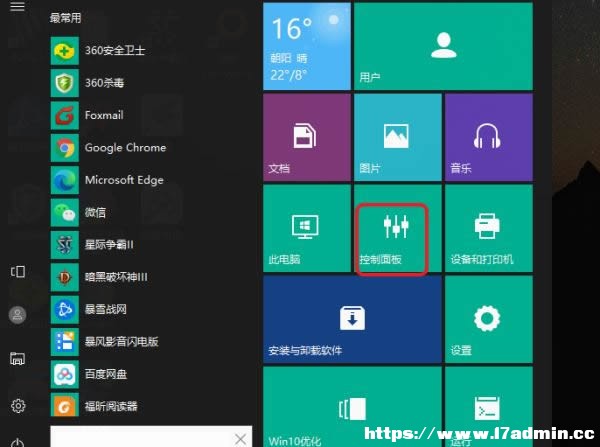This screenshot has height=447, width=600.
Task: Click the settings gear in left rail
Action: click(x=18, y=406)
